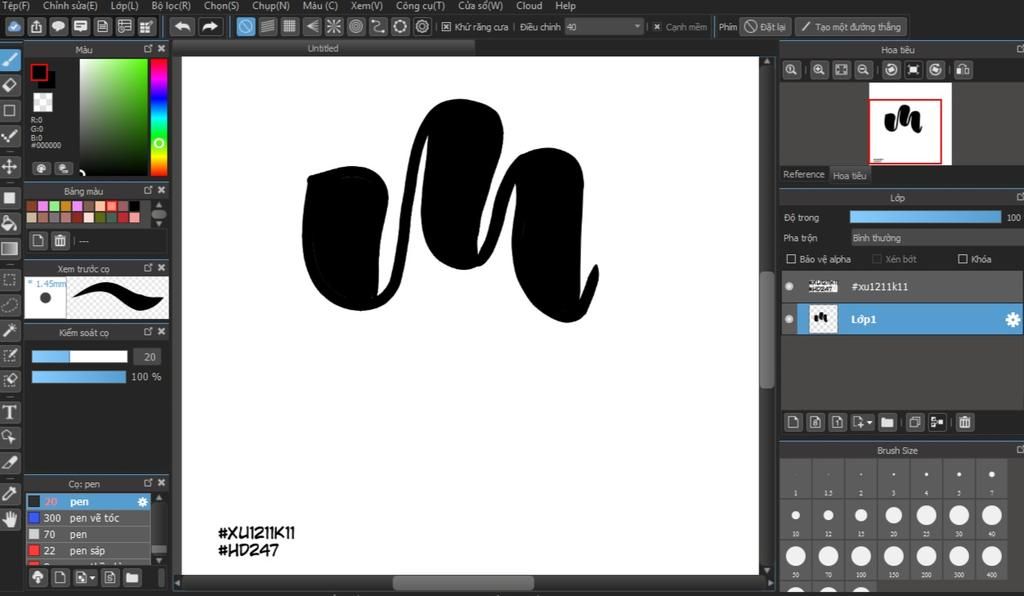The height and width of the screenshot is (596, 1024).
Task: Enable radial snap
Action: point(334,27)
